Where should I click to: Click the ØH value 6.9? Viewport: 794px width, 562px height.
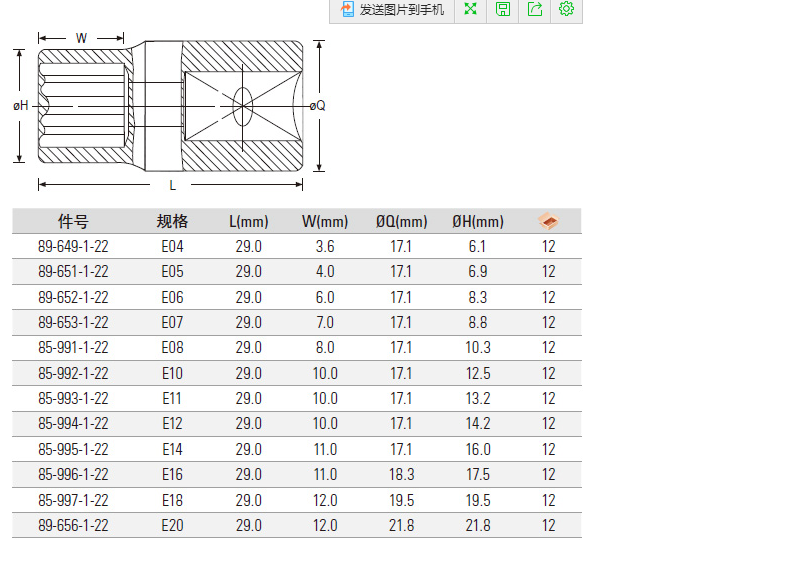(478, 272)
